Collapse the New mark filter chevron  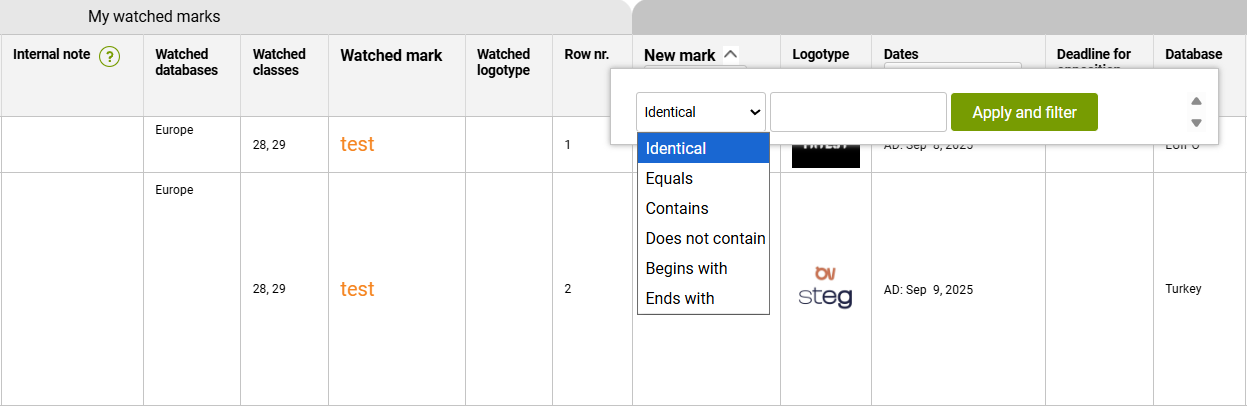730,55
